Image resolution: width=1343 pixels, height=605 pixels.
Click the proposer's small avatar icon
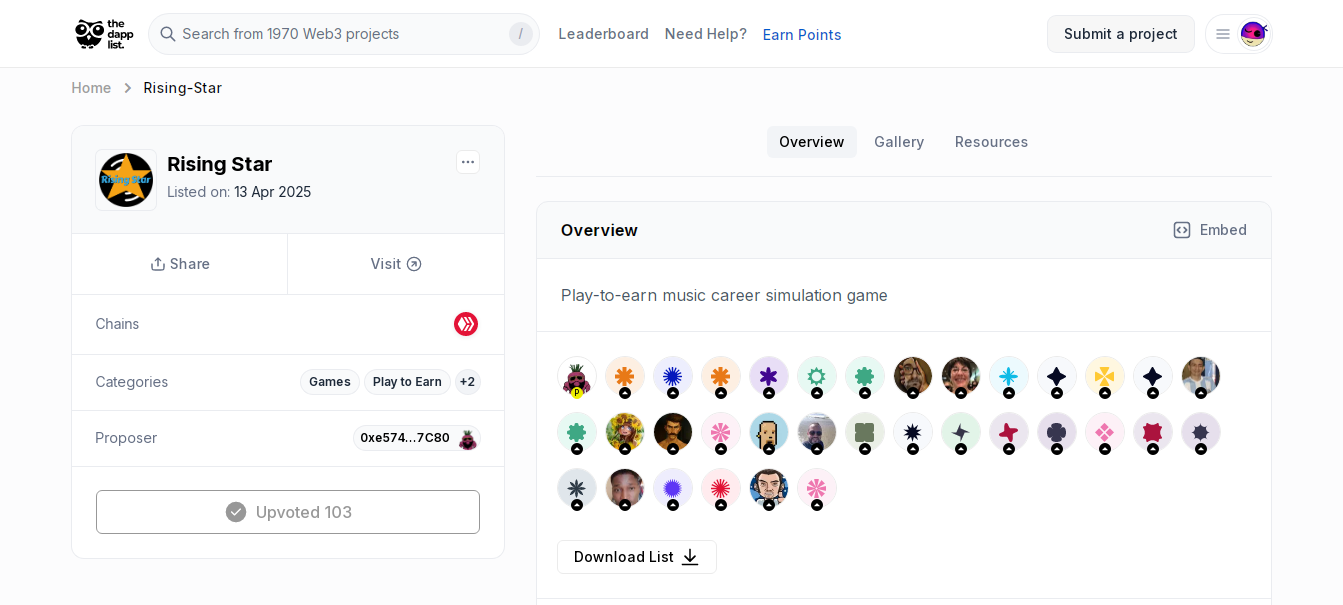(x=467, y=438)
